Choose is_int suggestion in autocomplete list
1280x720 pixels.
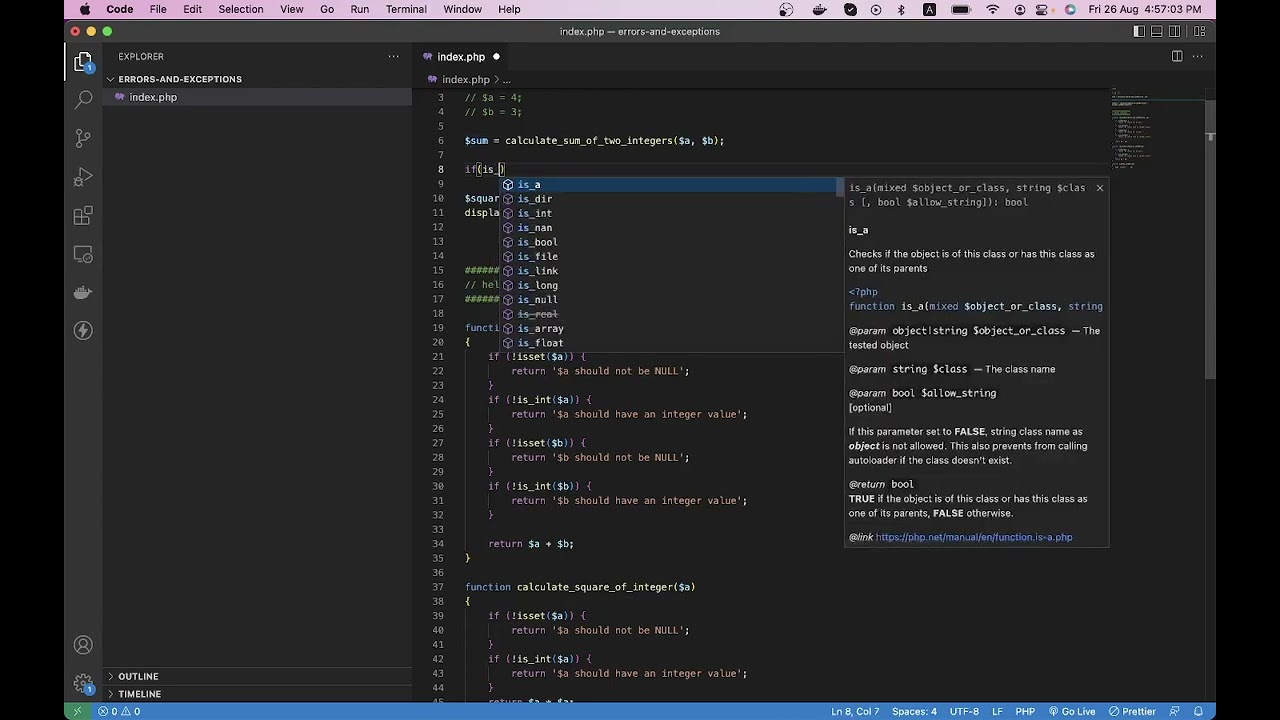coord(670,213)
